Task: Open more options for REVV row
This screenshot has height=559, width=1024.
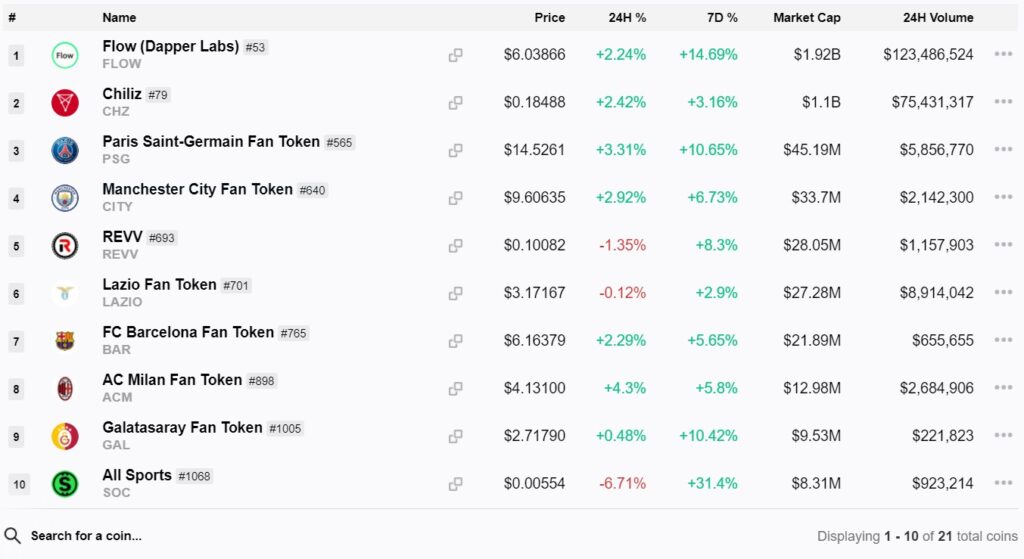Action: (x=1003, y=245)
